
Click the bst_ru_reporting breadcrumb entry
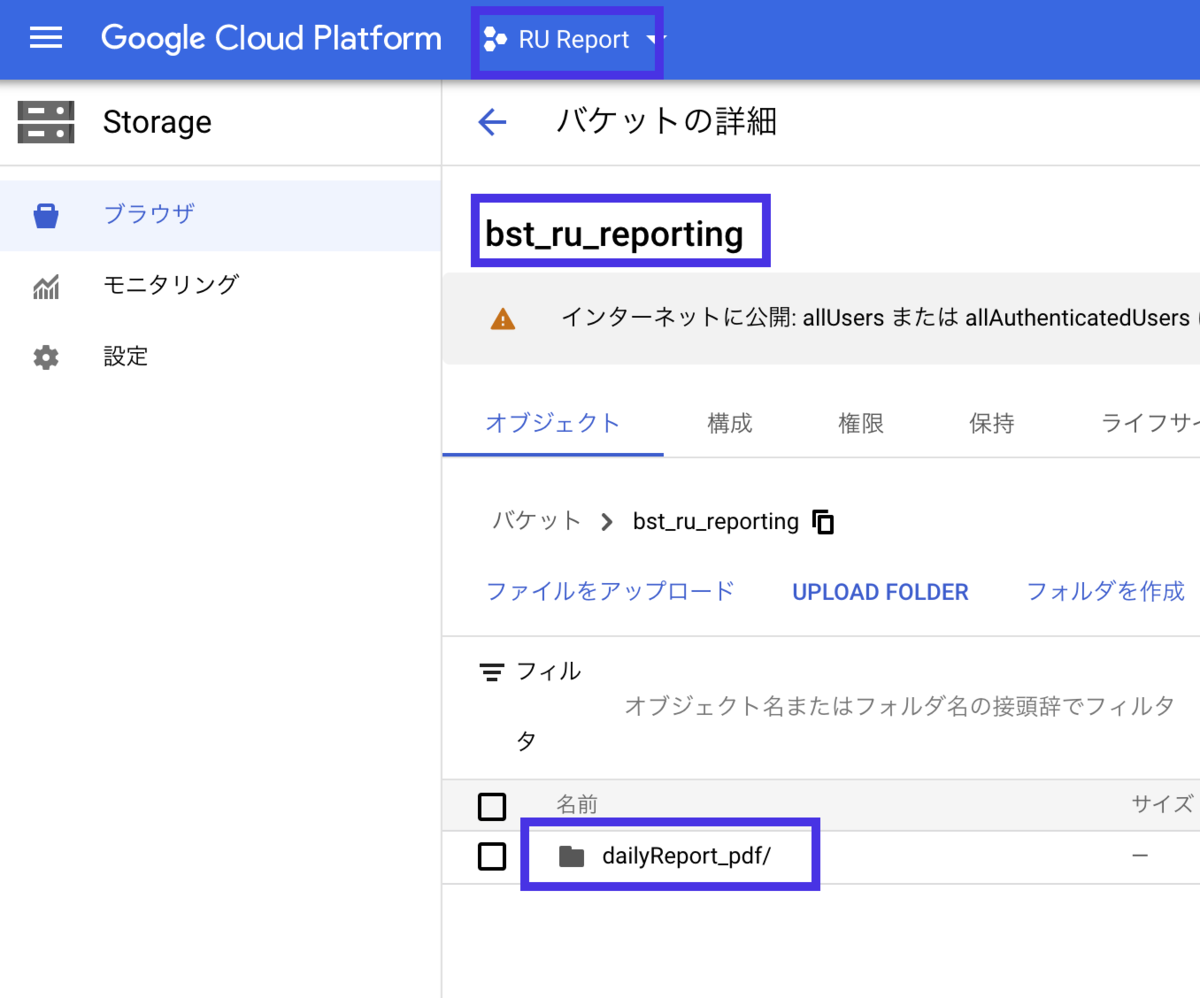click(716, 521)
